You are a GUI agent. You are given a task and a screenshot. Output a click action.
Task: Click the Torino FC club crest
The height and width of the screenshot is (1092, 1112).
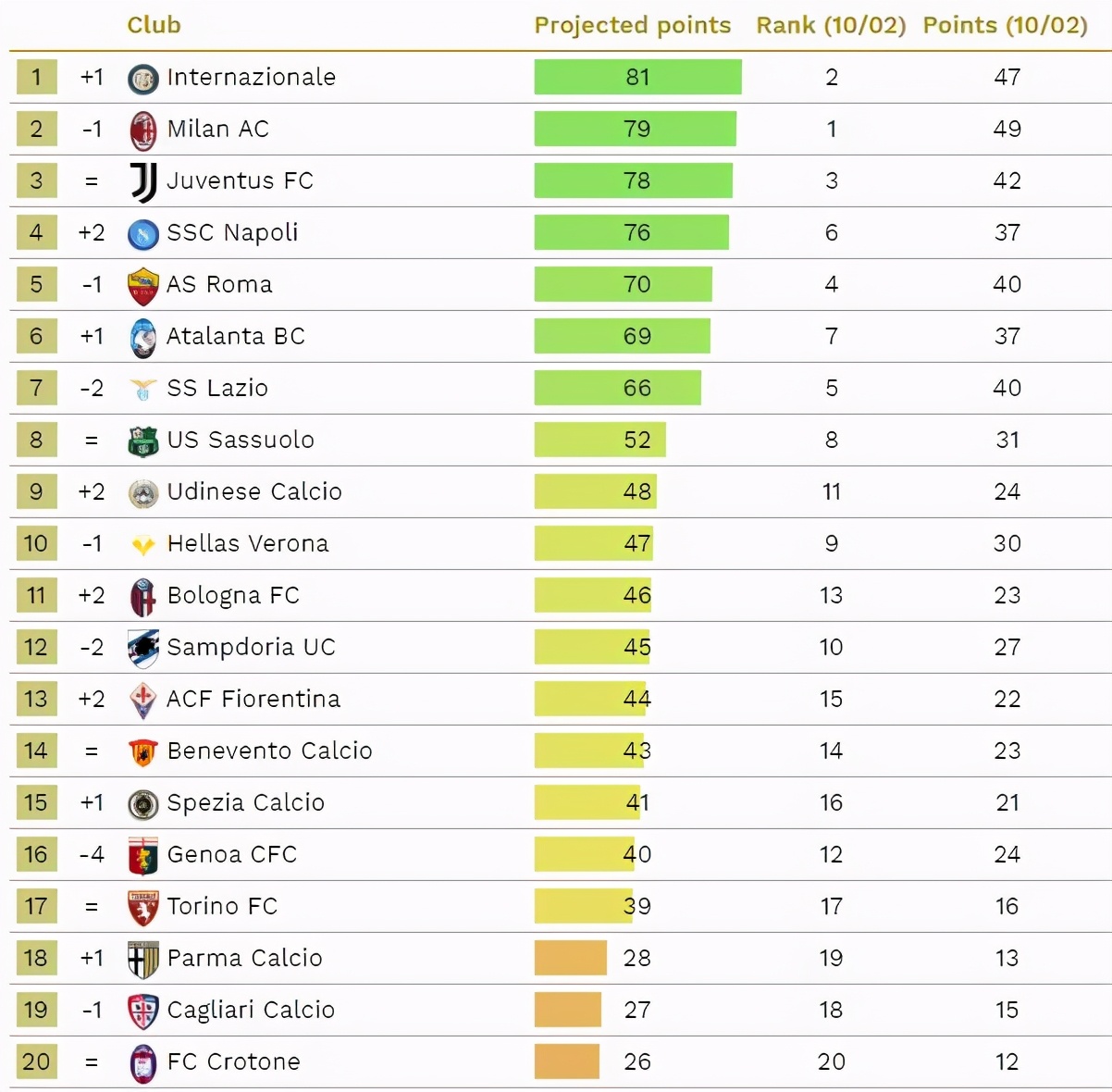[x=142, y=908]
